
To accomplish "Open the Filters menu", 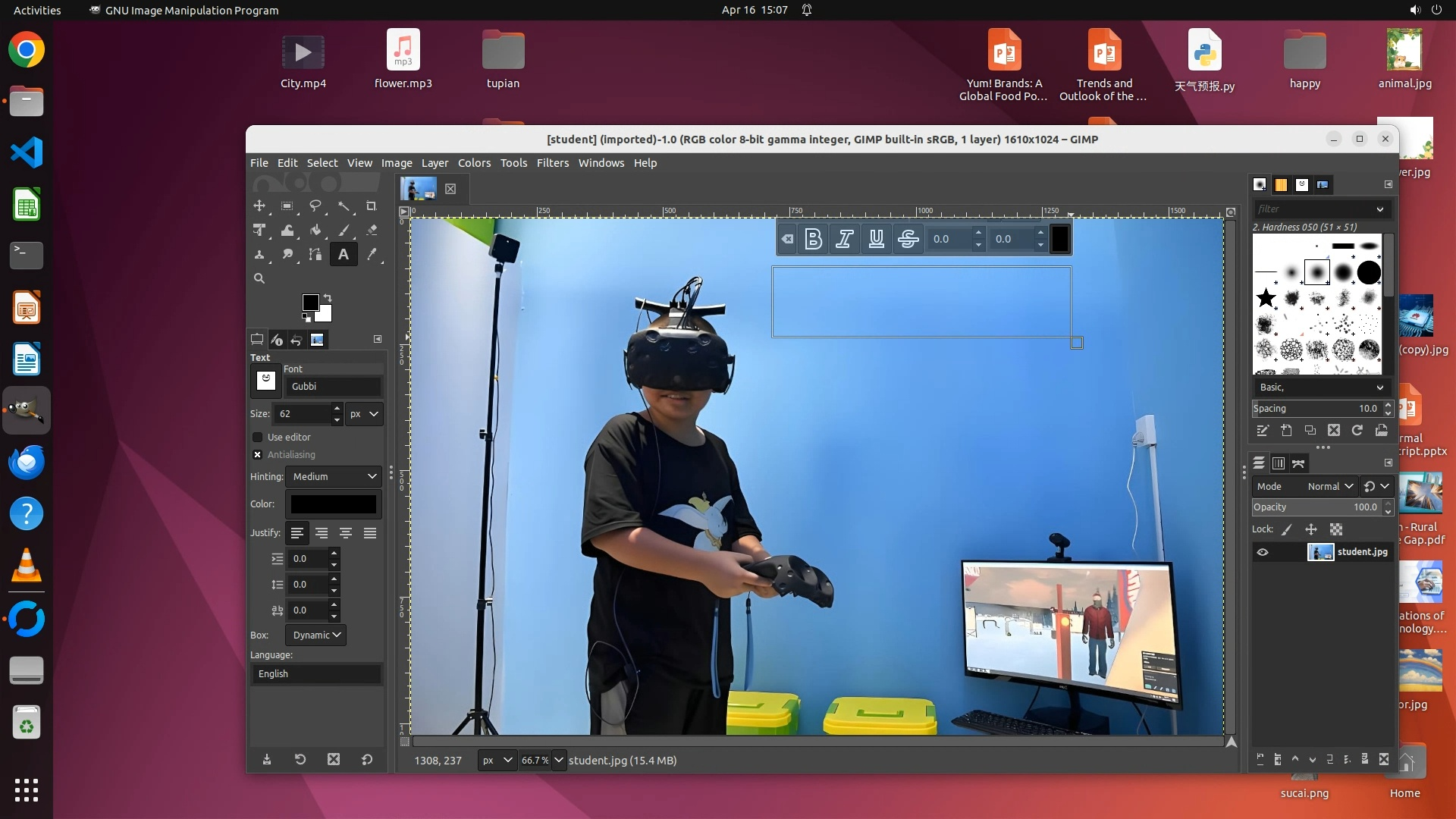I will pos(552,163).
